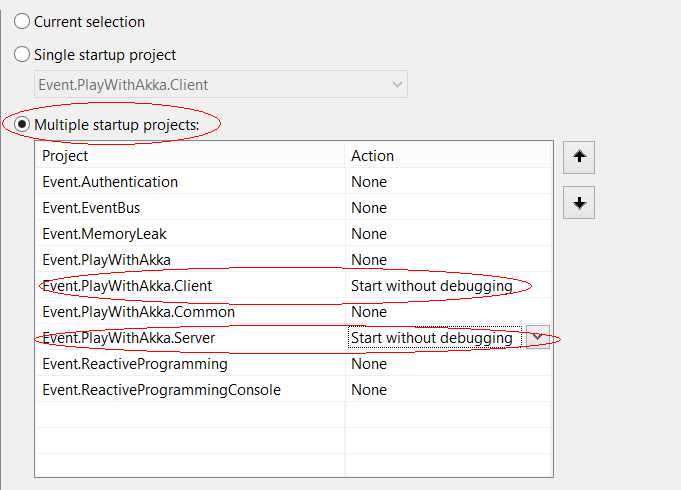This screenshot has width=681, height=490.
Task: Click the move down arrow button
Action: pyautogui.click(x=579, y=203)
